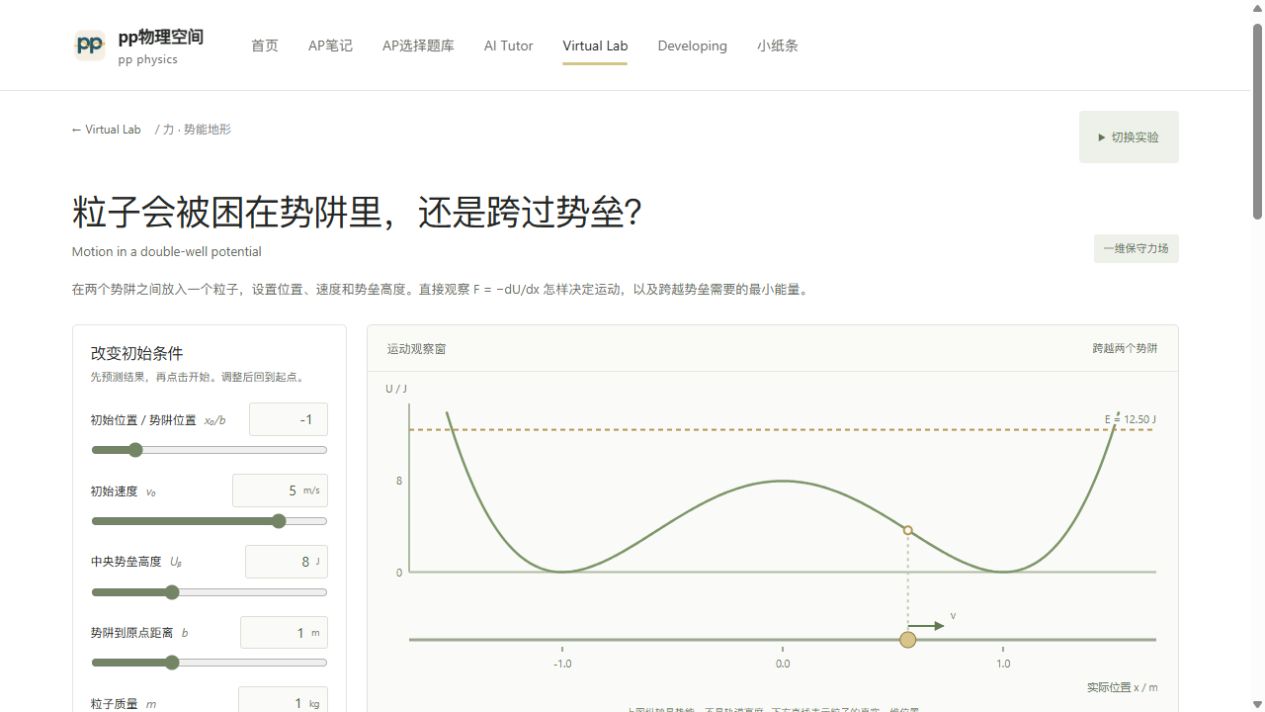The height and width of the screenshot is (712, 1265).
Task: Click the 初始位置 slider handle
Action: click(135, 450)
